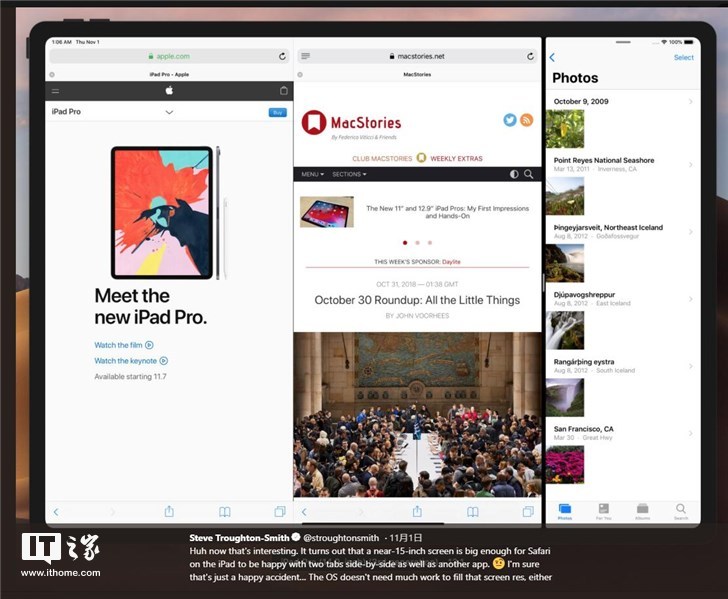Open Apple shopping bag
728x599 pixels.
(x=284, y=91)
